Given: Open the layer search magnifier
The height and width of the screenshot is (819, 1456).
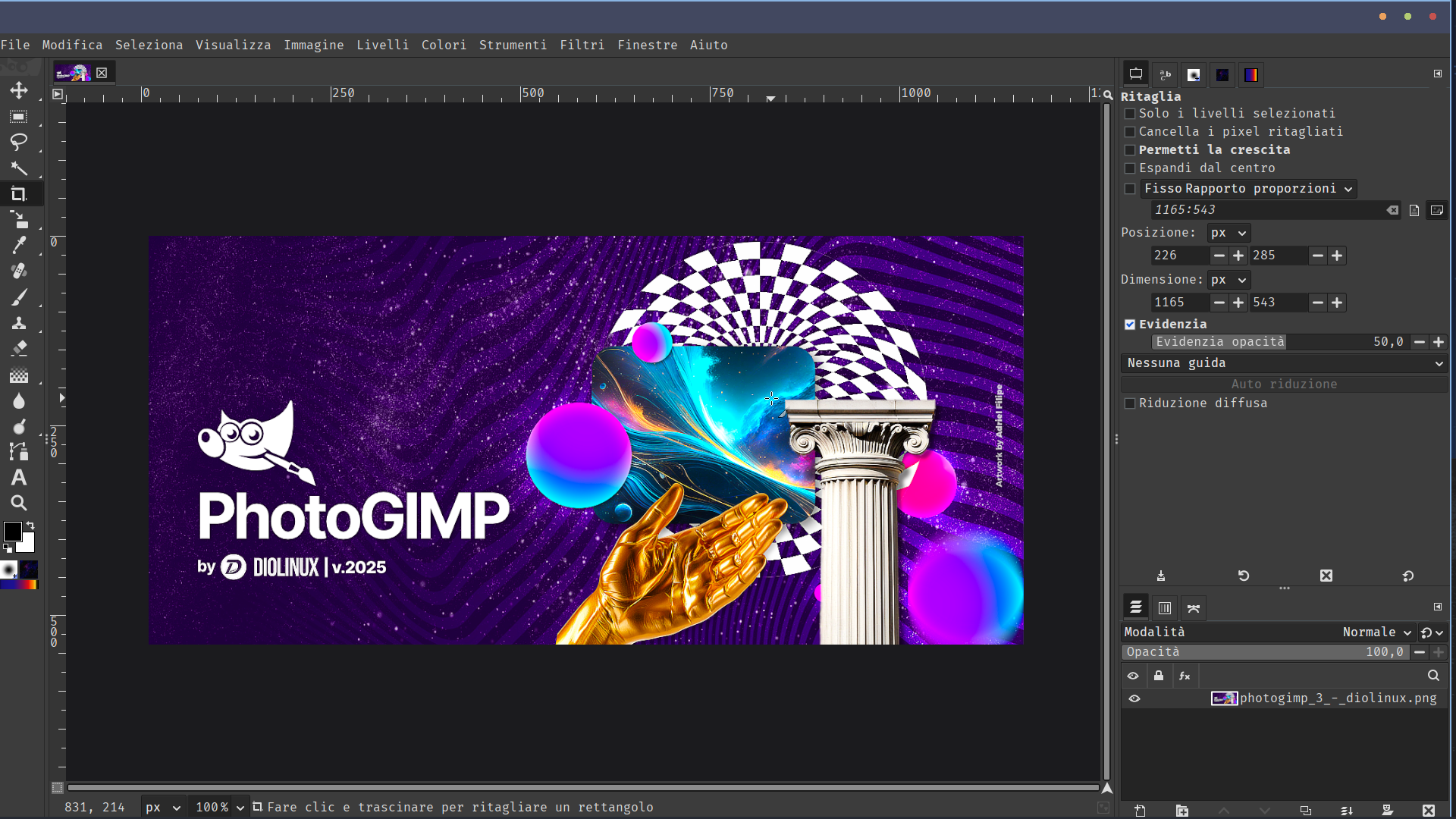Looking at the screenshot, I should point(1433,676).
